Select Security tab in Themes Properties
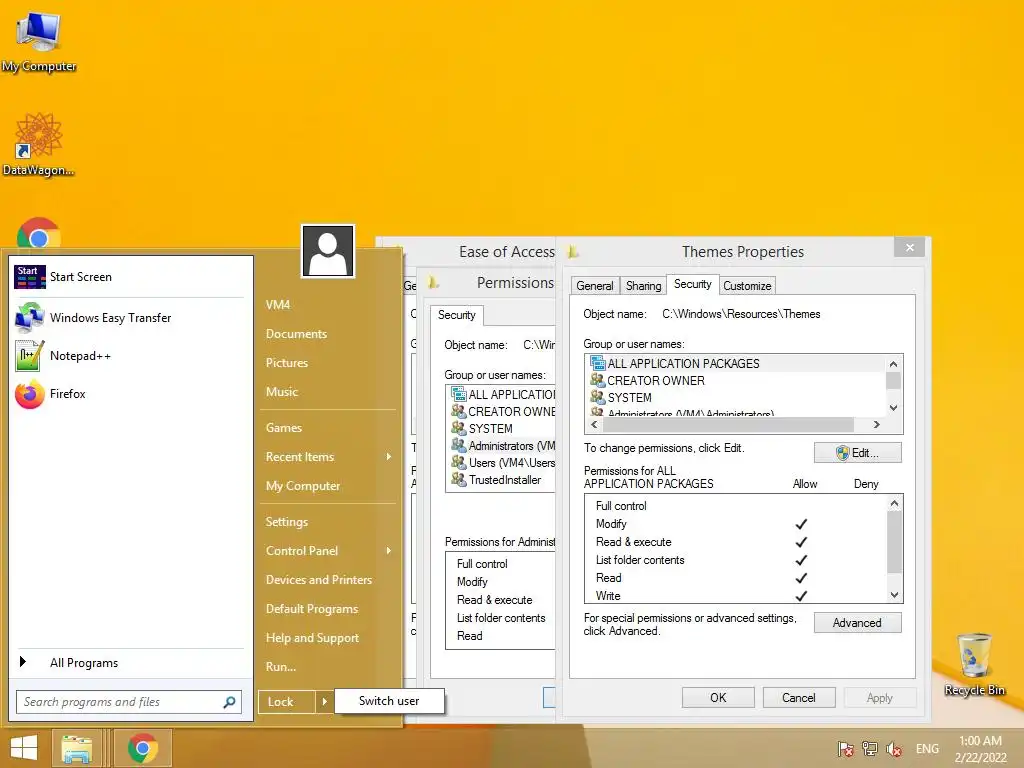Viewport: 1024px width, 768px height. point(692,284)
